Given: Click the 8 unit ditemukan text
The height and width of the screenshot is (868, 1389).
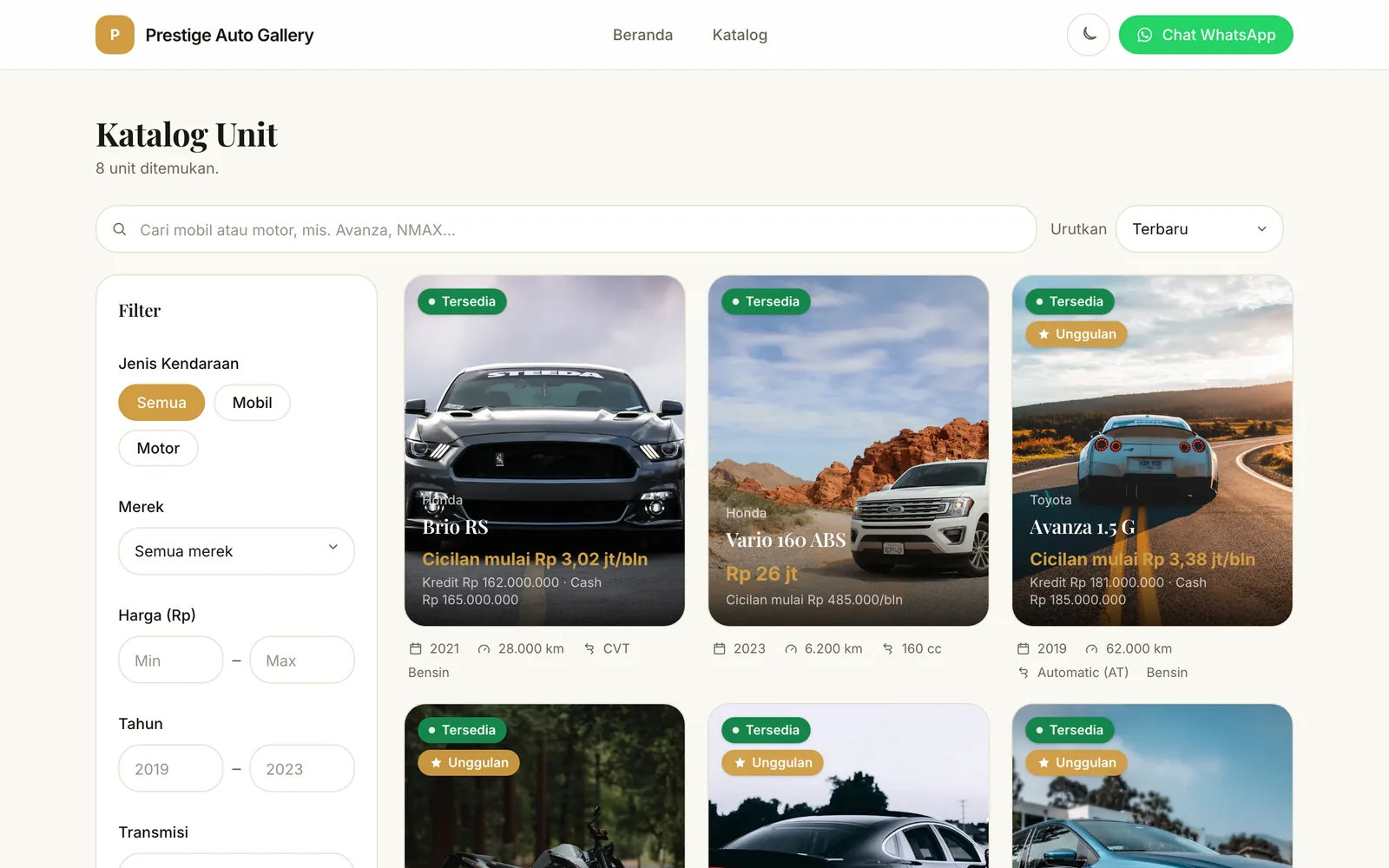Looking at the screenshot, I should point(157,168).
